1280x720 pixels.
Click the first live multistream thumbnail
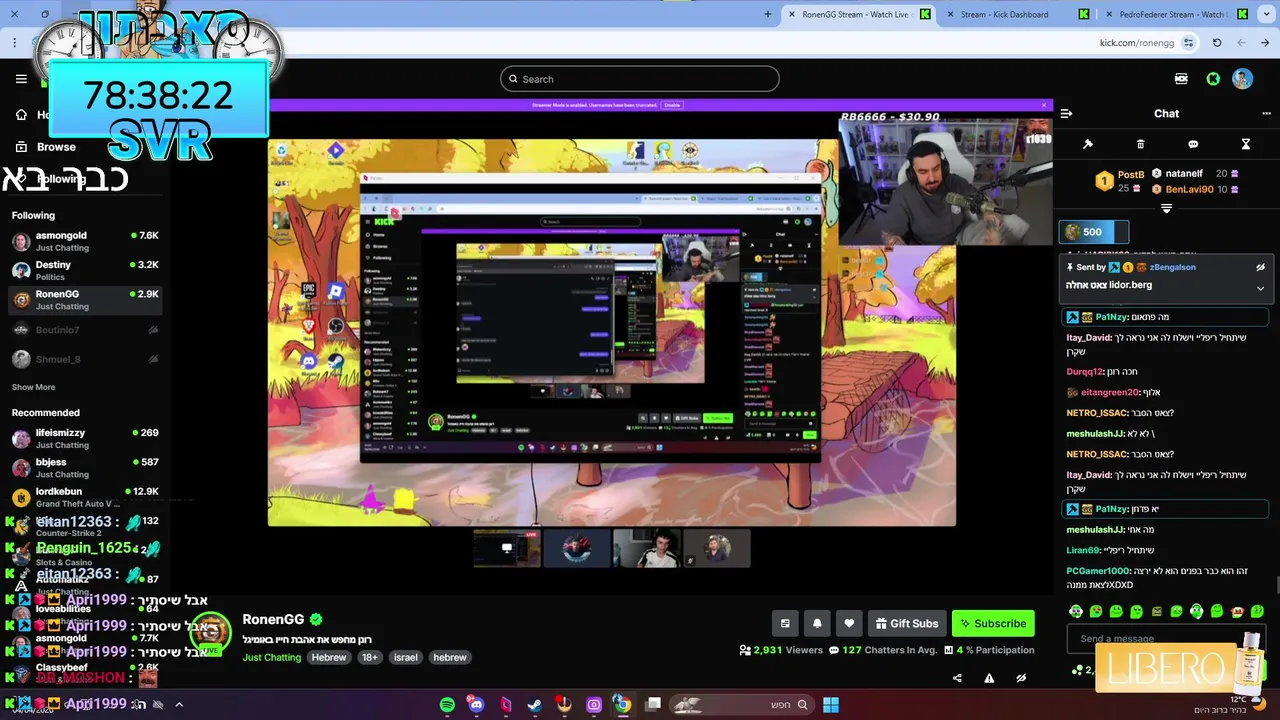point(507,548)
